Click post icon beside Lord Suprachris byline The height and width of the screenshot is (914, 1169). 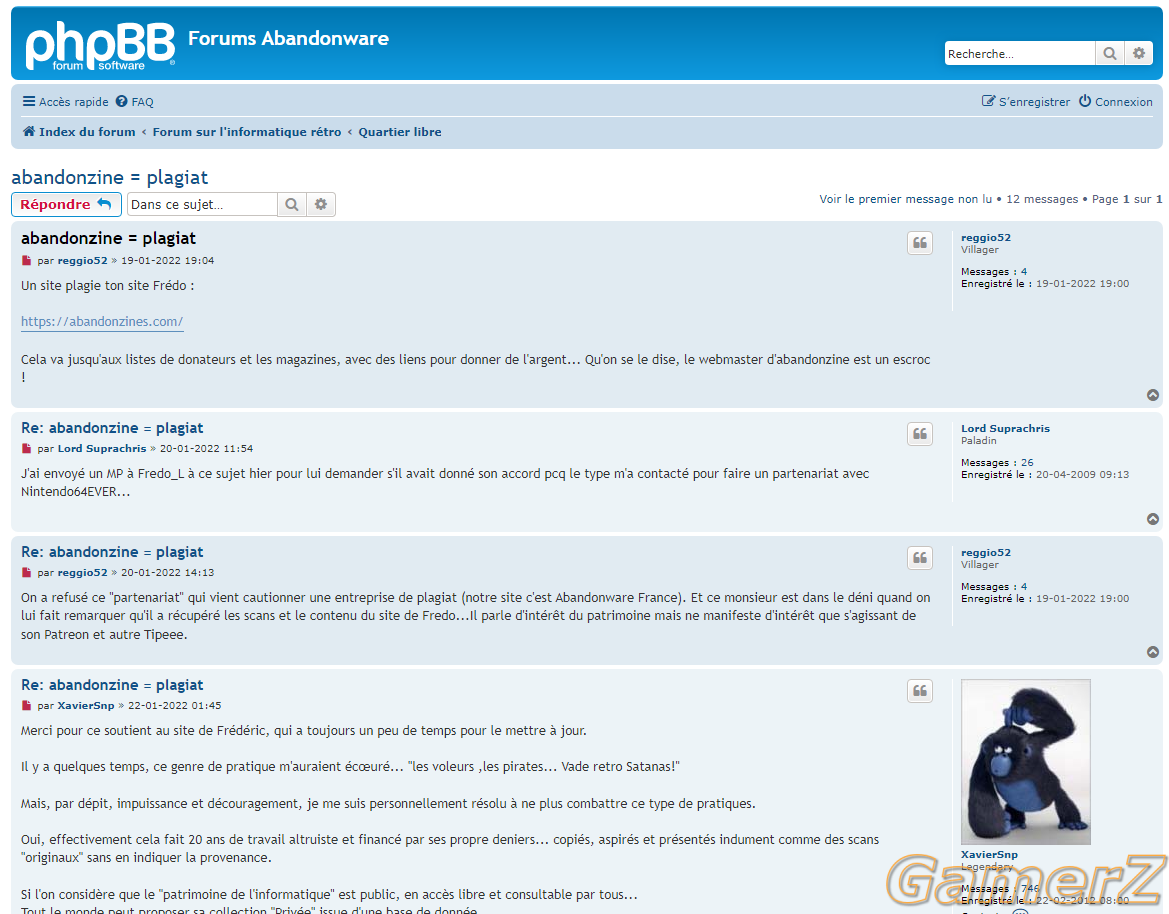pyautogui.click(x=27, y=449)
